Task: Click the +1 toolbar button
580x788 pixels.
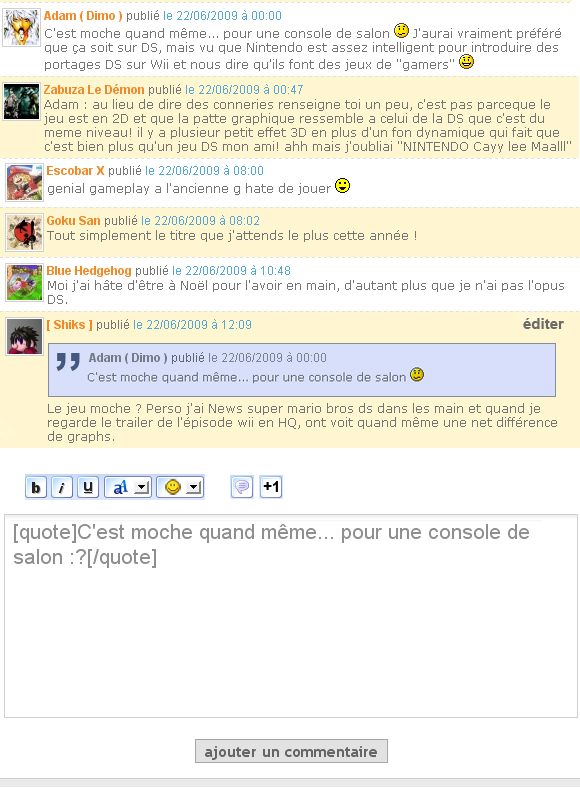Action: [271, 487]
